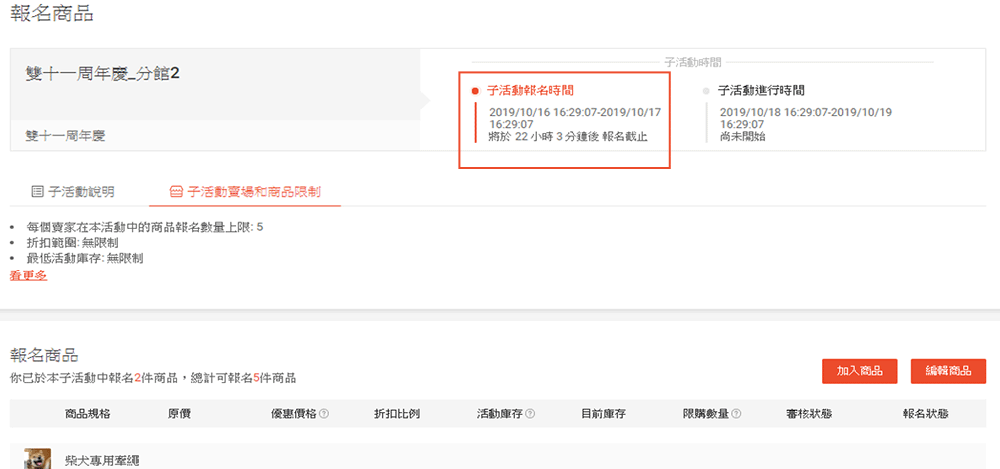Expand restrictions with the 看更多 link
Image resolution: width=1000 pixels, height=469 pixels.
pos(28,275)
